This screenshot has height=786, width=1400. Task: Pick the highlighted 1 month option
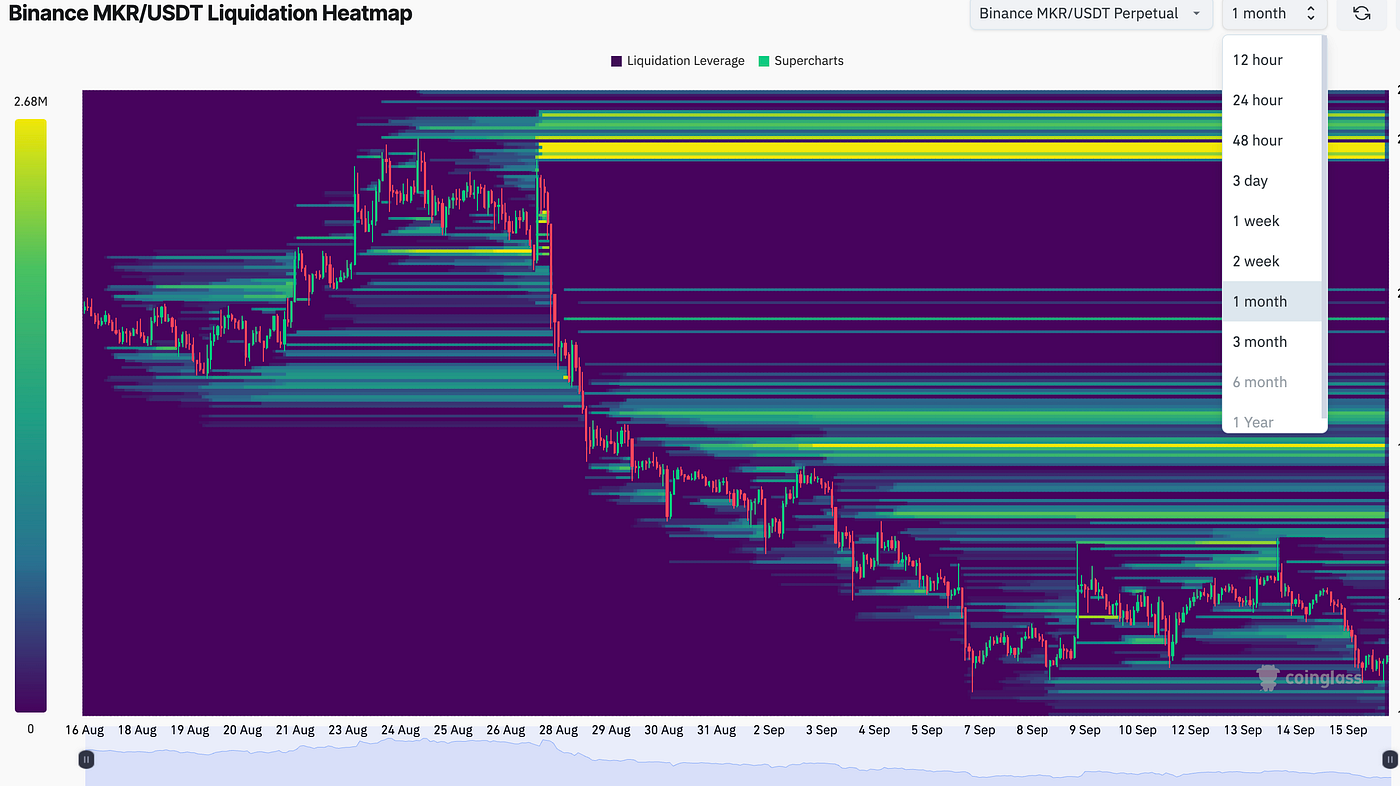[1272, 301]
